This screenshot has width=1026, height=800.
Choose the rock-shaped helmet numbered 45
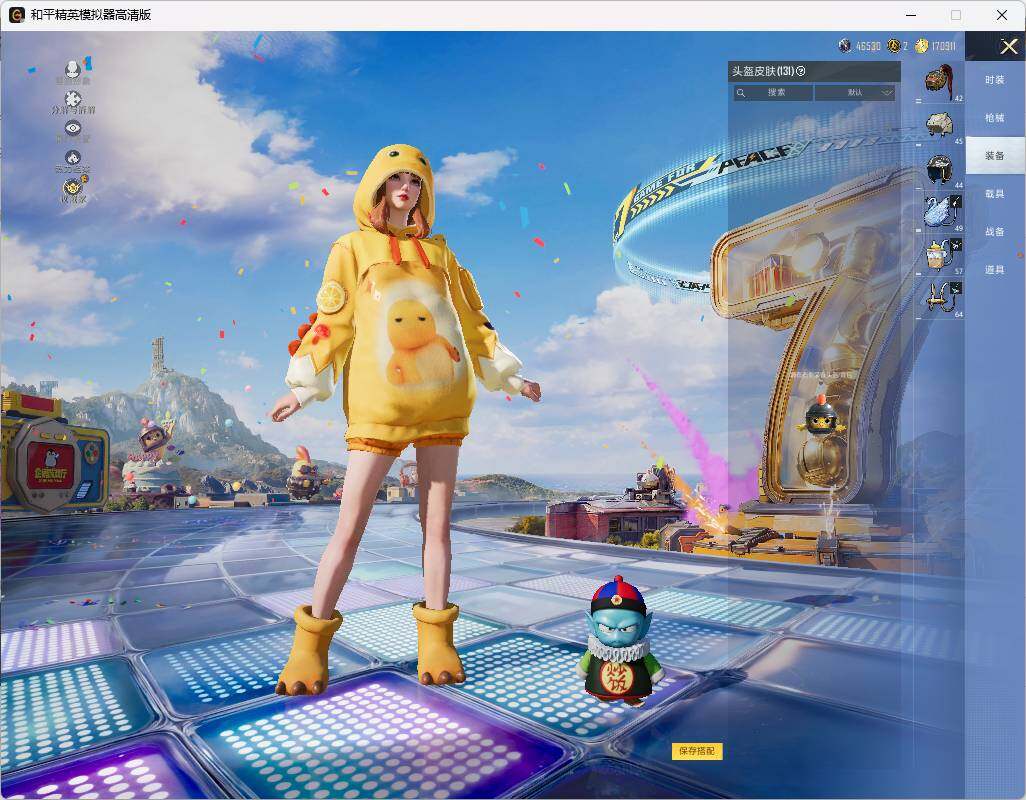(x=940, y=124)
